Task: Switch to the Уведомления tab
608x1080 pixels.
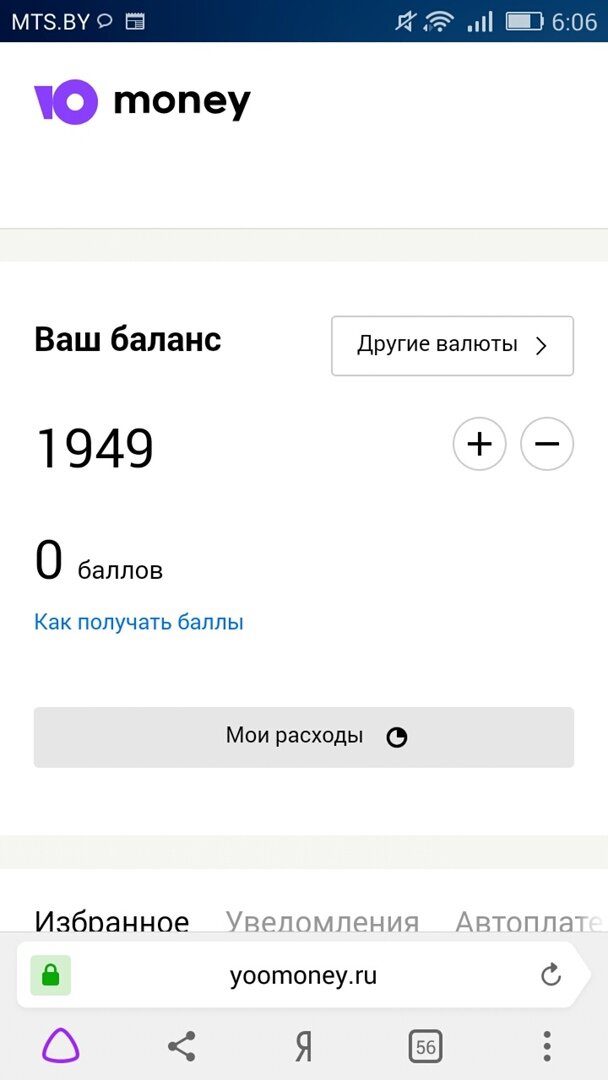Action: click(x=322, y=921)
